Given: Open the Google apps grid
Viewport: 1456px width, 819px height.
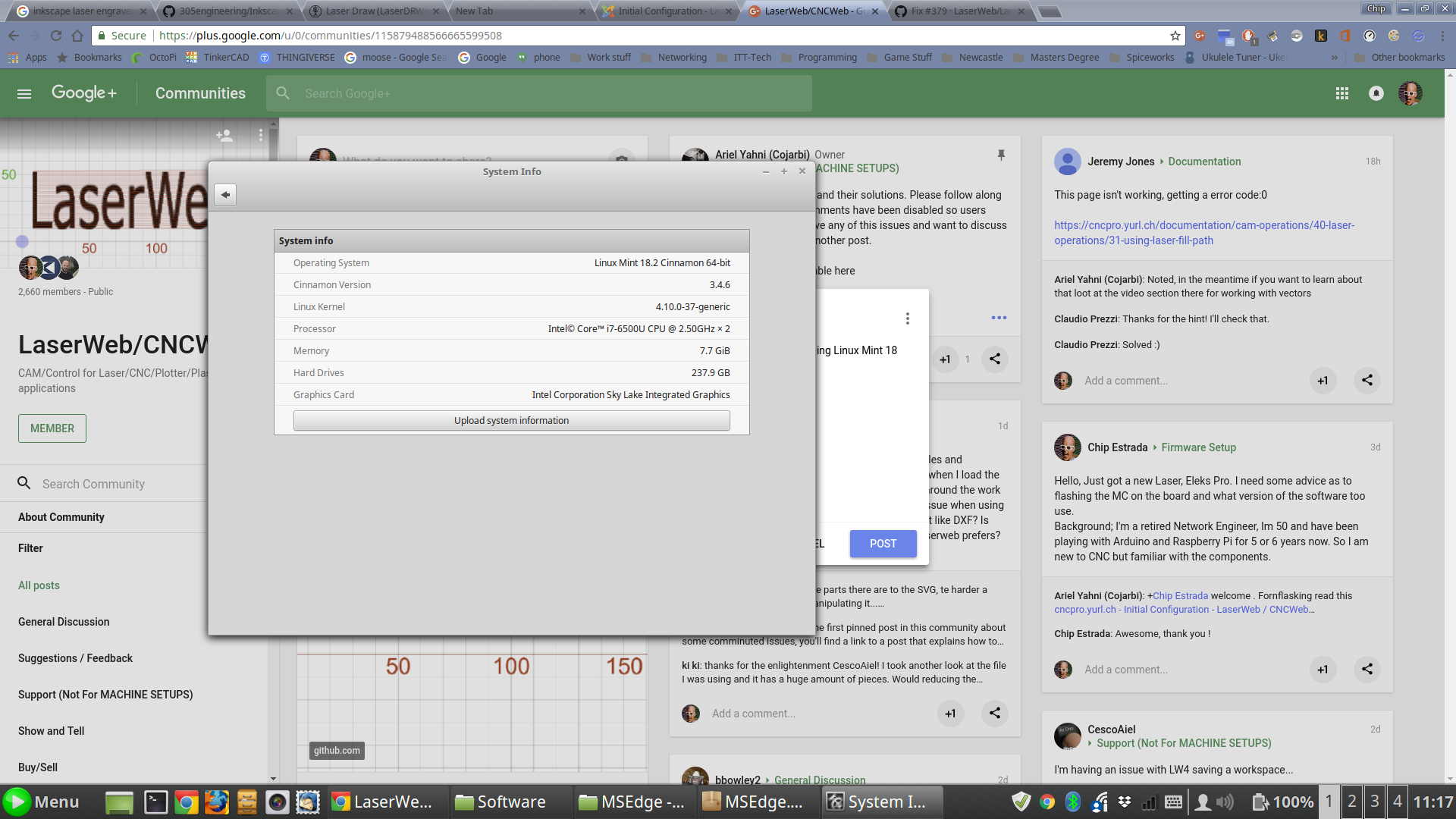Looking at the screenshot, I should click(x=1342, y=93).
